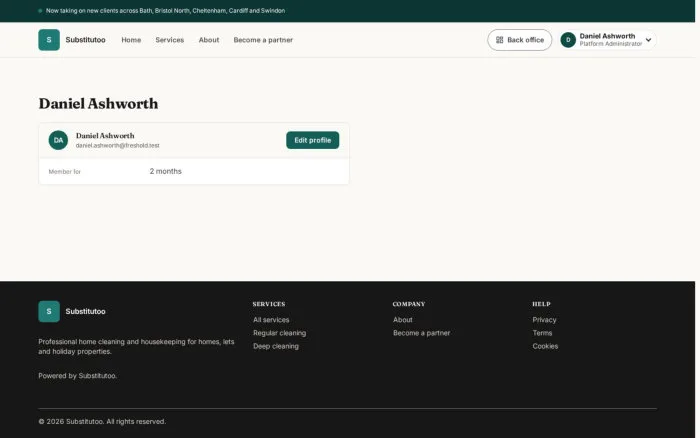
Task: Click the Substitutoo brand name in header
Action: (85, 40)
